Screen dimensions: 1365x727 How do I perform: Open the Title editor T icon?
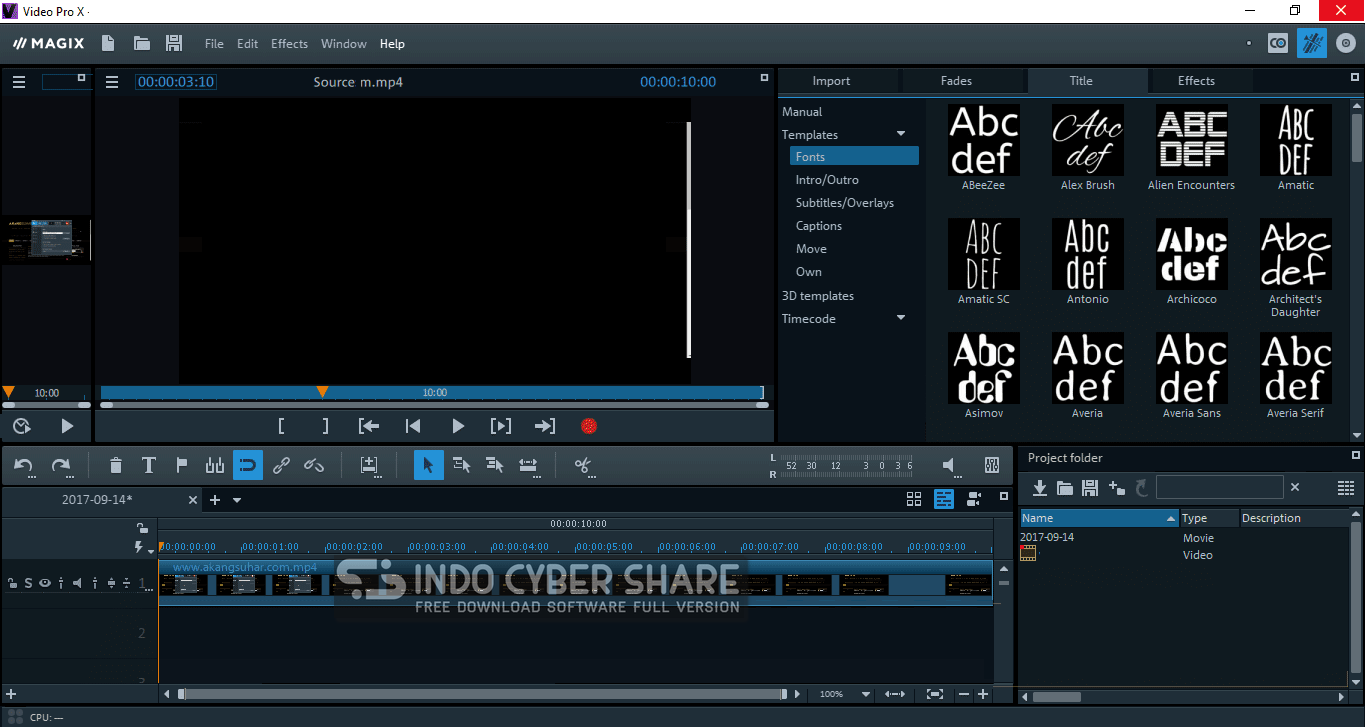(x=149, y=465)
